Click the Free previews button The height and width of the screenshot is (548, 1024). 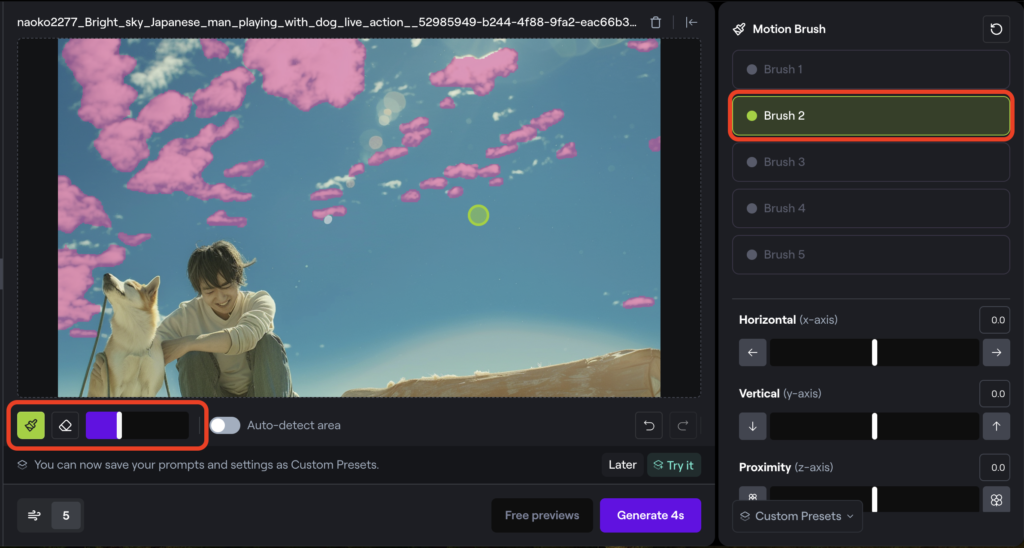click(541, 516)
